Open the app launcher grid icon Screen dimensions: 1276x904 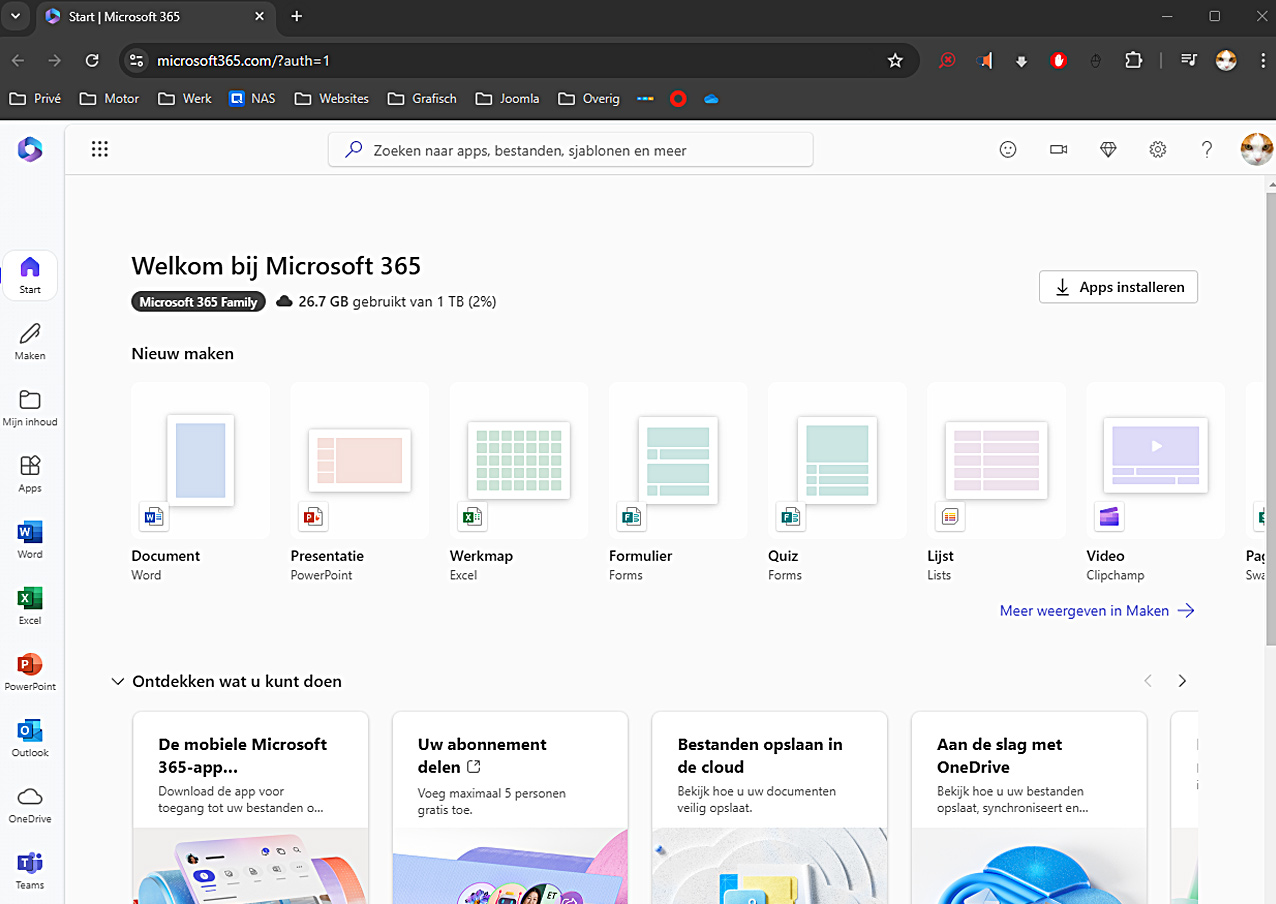pos(99,149)
